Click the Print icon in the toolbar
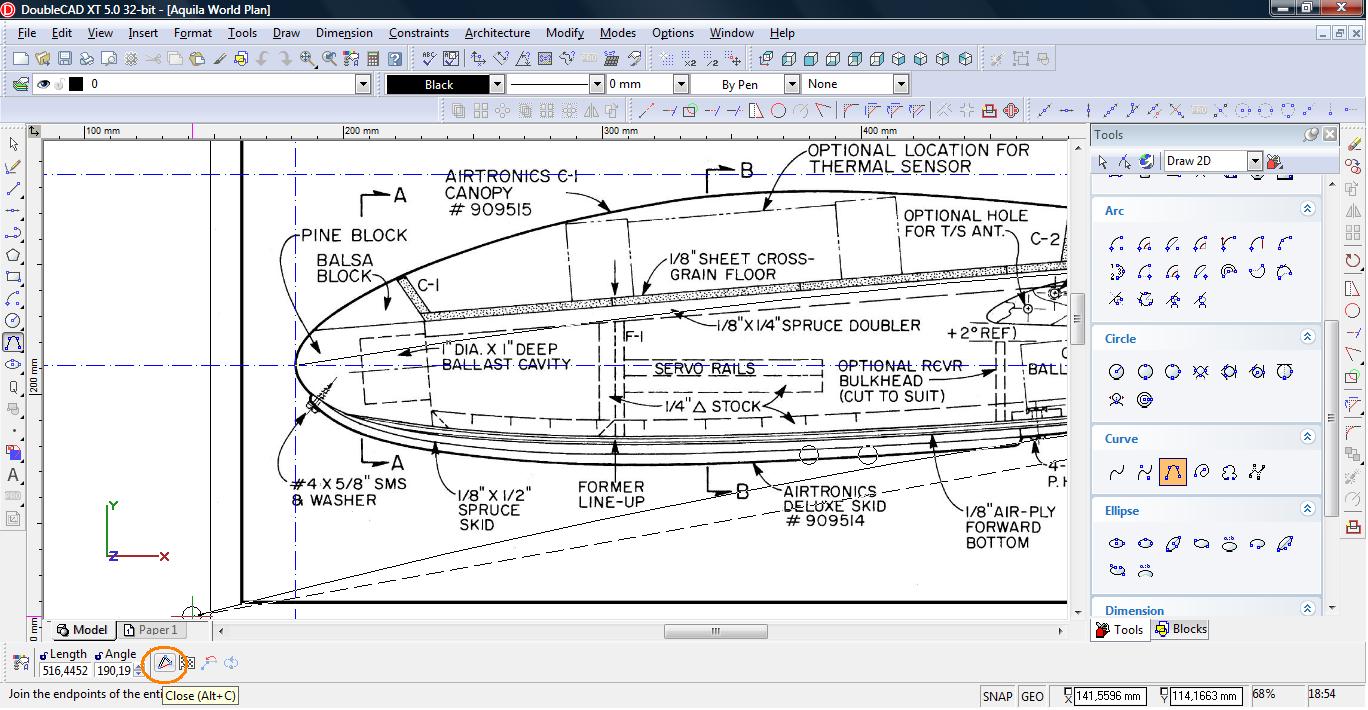Image resolution: width=1368 pixels, height=710 pixels. (86, 59)
